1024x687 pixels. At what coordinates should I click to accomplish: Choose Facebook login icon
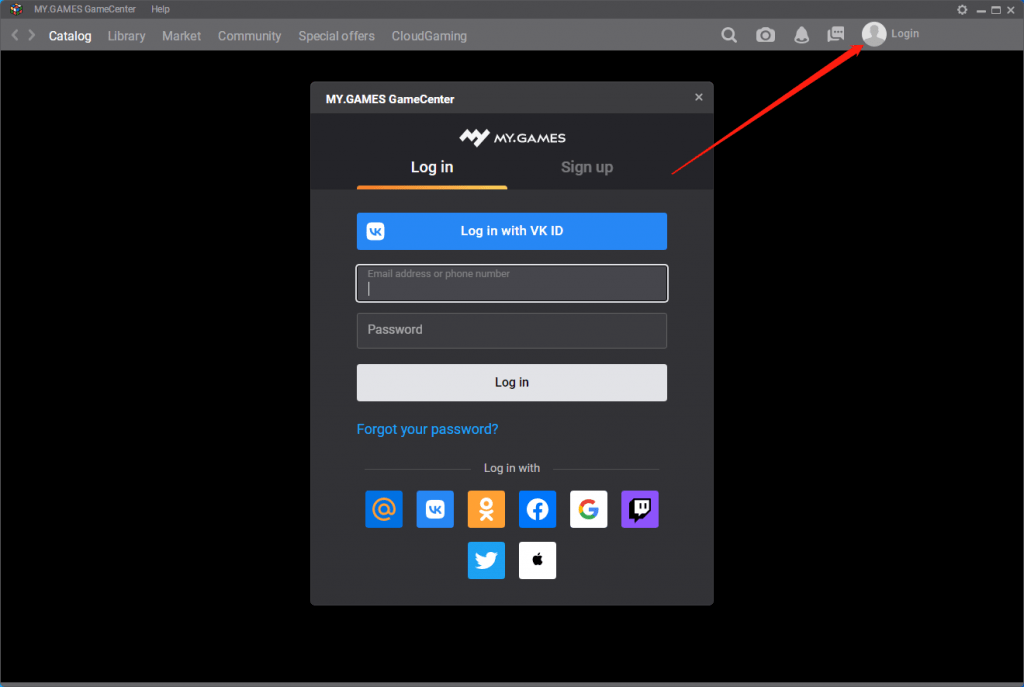tap(537, 509)
